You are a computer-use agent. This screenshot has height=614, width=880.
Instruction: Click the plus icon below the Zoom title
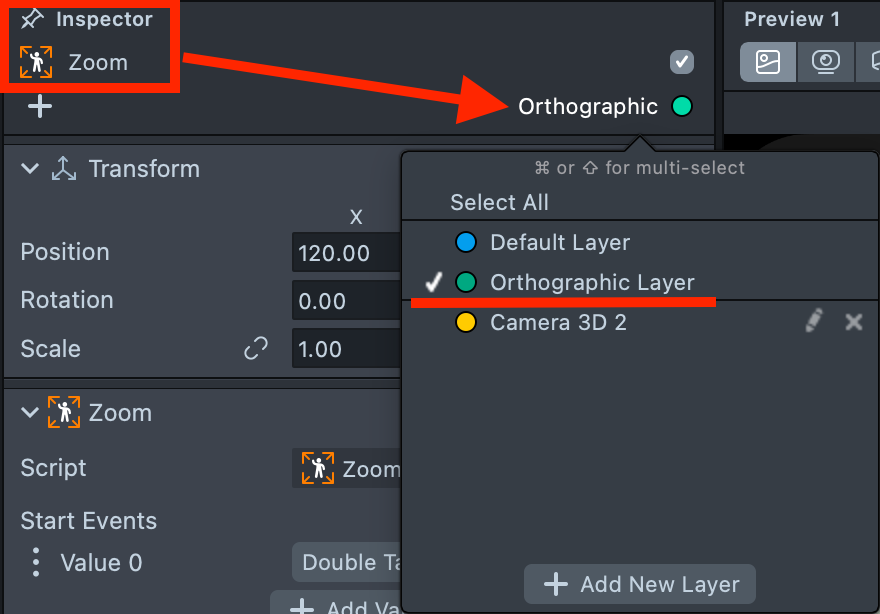[40, 106]
